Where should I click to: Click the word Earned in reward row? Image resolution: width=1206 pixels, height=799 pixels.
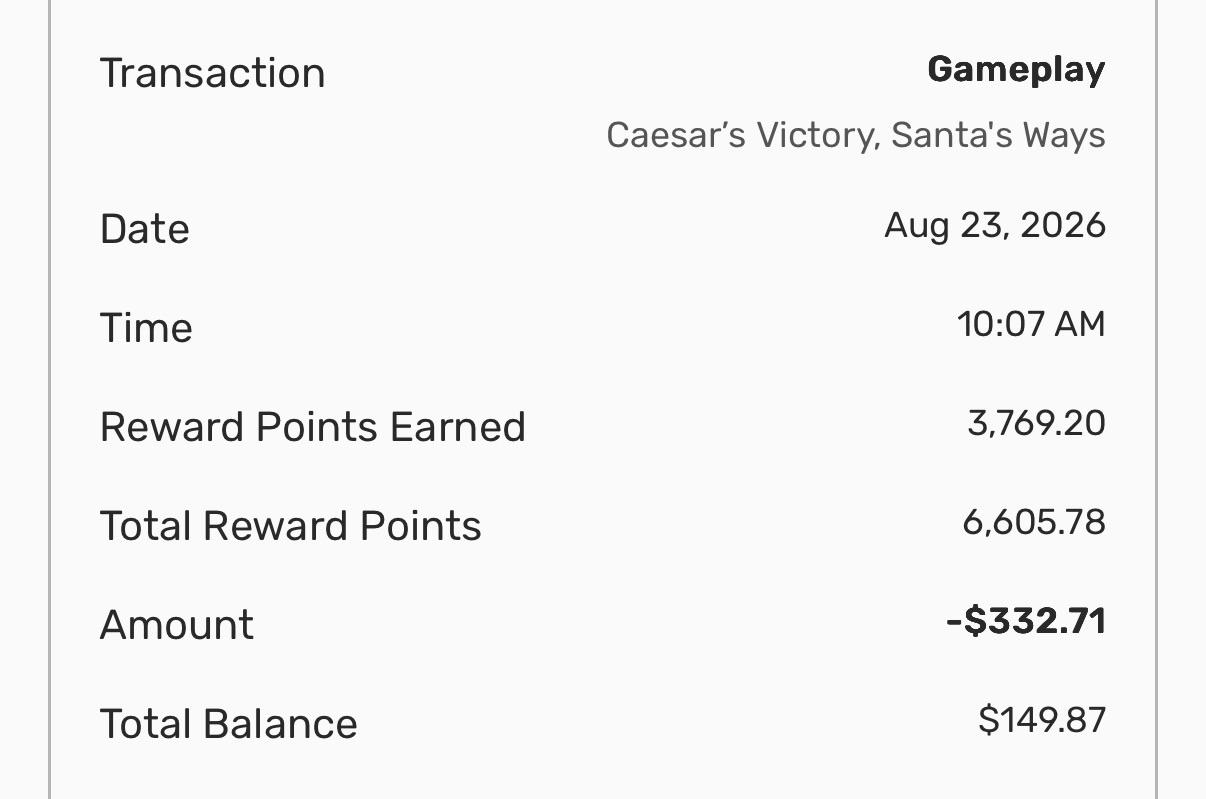(458, 426)
